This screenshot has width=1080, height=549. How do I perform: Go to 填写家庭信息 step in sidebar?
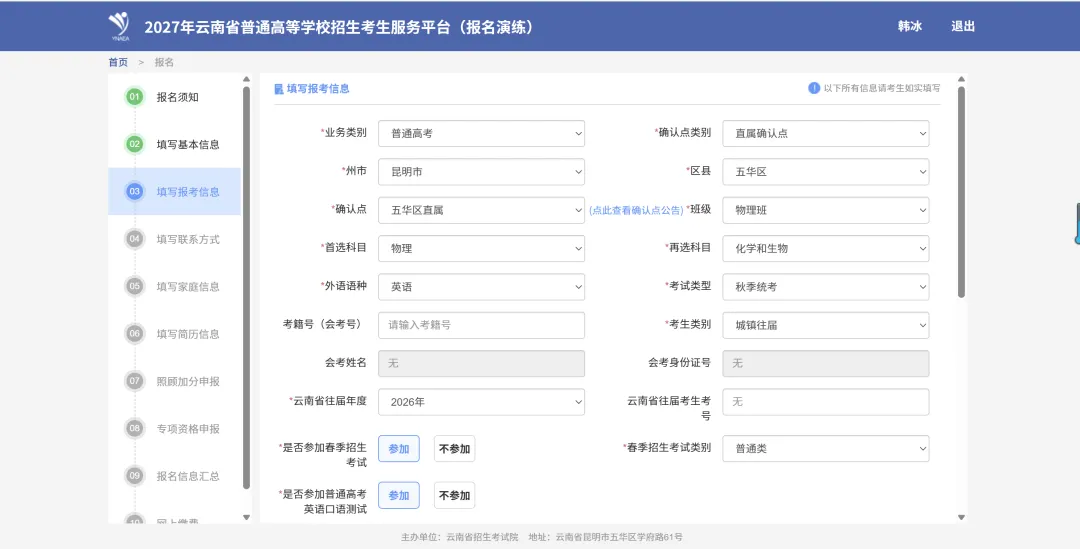pos(188,286)
